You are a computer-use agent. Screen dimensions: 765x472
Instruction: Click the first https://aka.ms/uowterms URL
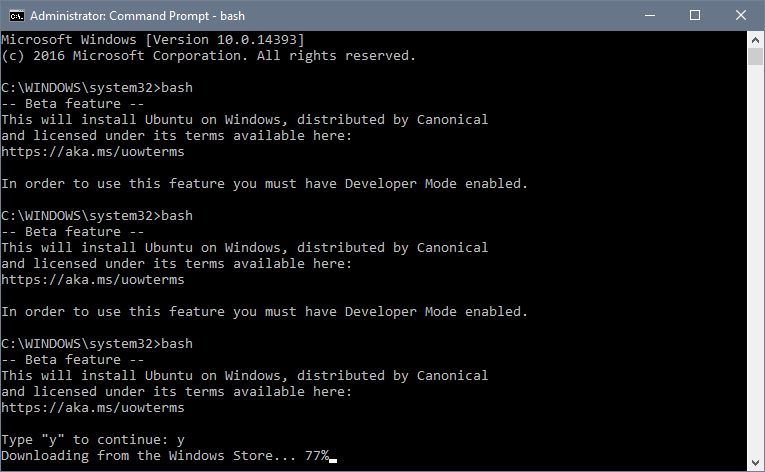(93, 152)
